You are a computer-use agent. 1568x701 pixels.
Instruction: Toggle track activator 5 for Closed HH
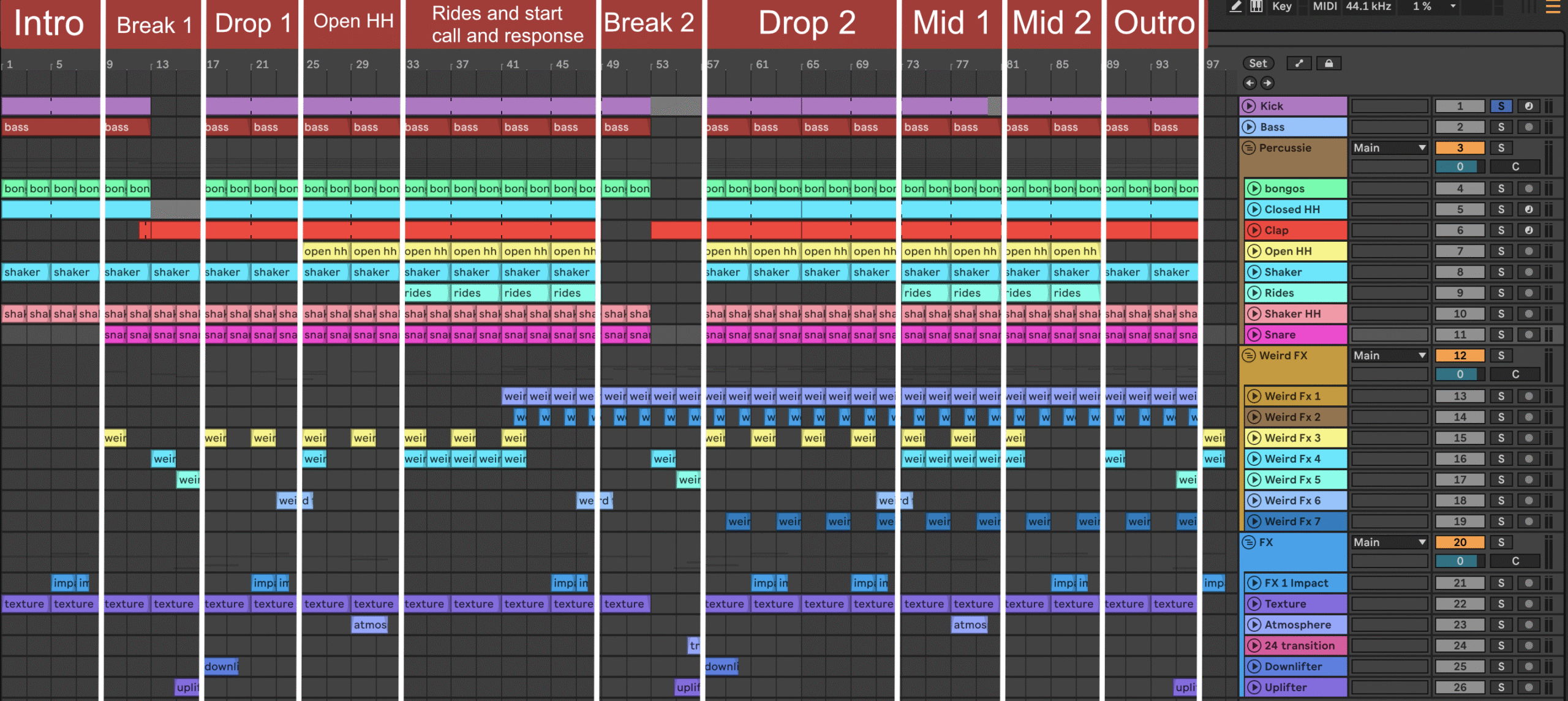[x=1460, y=209]
